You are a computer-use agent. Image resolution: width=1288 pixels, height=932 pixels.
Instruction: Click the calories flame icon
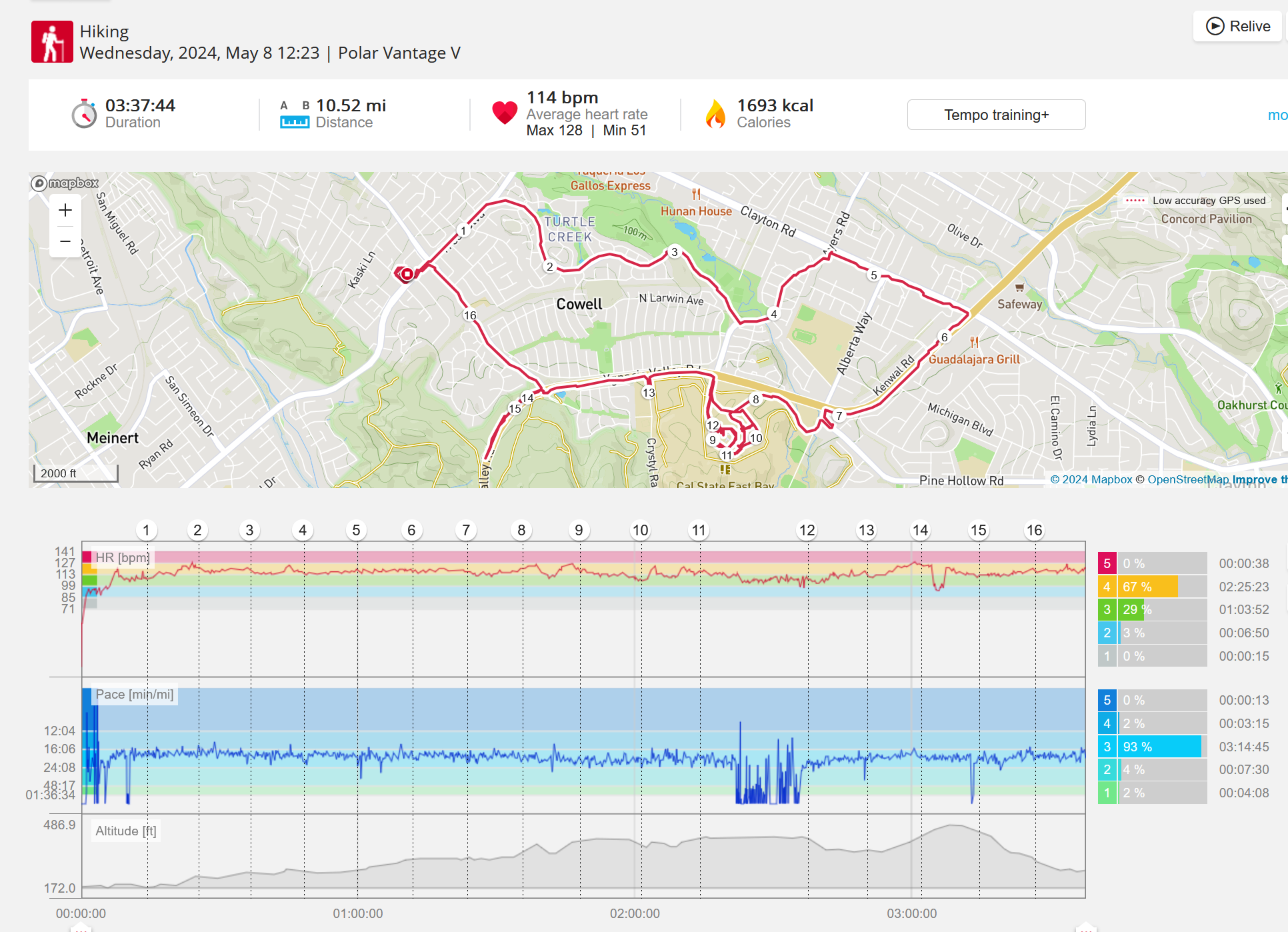pyautogui.click(x=715, y=114)
